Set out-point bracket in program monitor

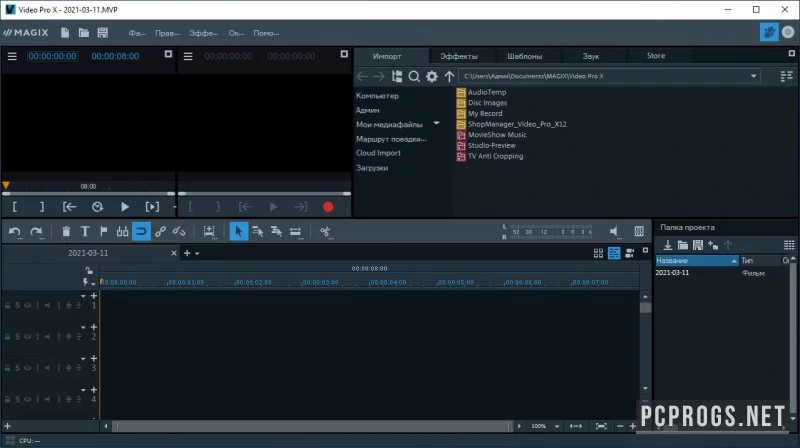click(x=42, y=207)
